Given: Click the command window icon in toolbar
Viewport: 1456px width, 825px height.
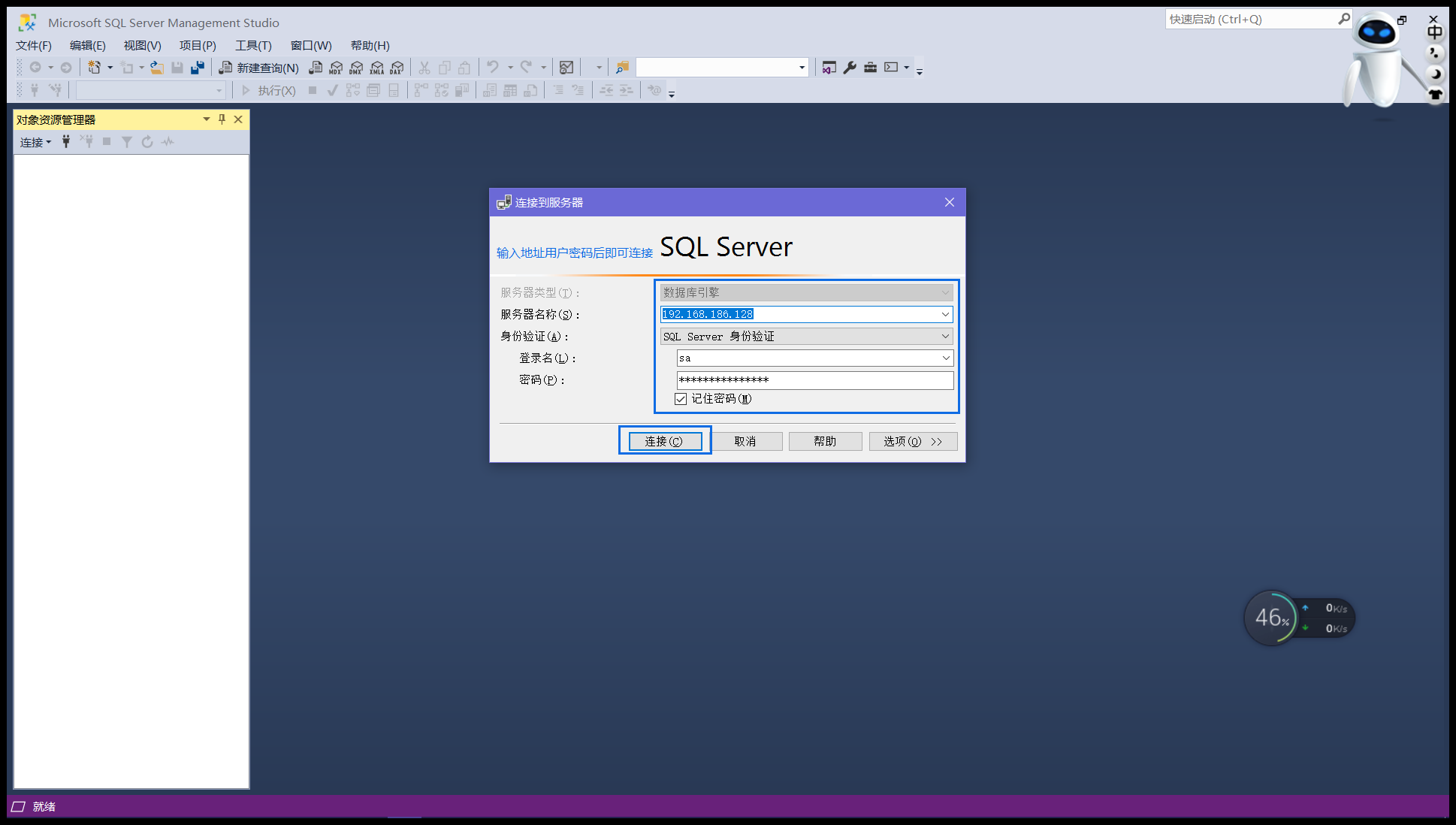Looking at the screenshot, I should click(891, 68).
